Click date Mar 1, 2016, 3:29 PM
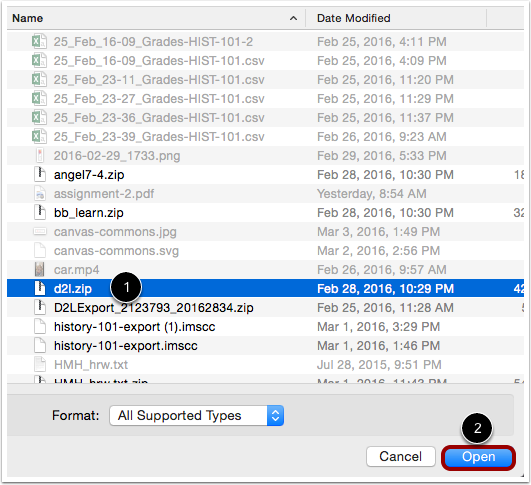The image size is (531, 485). (x=378, y=327)
